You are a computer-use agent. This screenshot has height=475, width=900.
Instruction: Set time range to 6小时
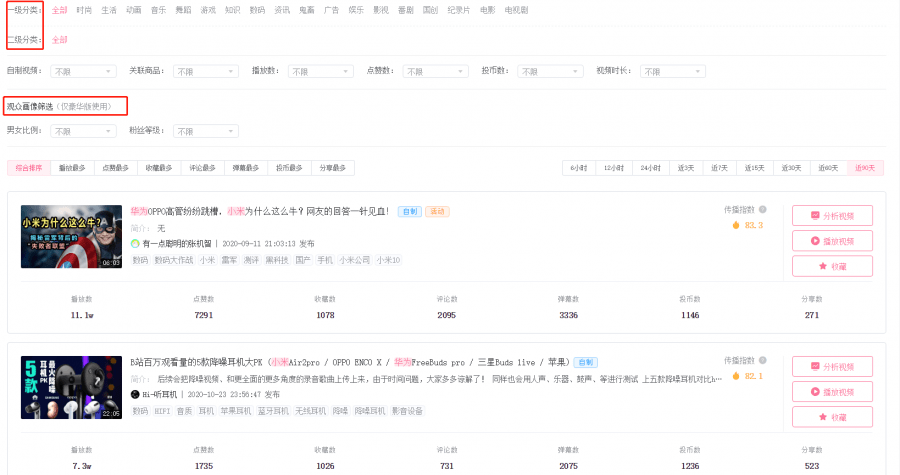[x=579, y=168]
